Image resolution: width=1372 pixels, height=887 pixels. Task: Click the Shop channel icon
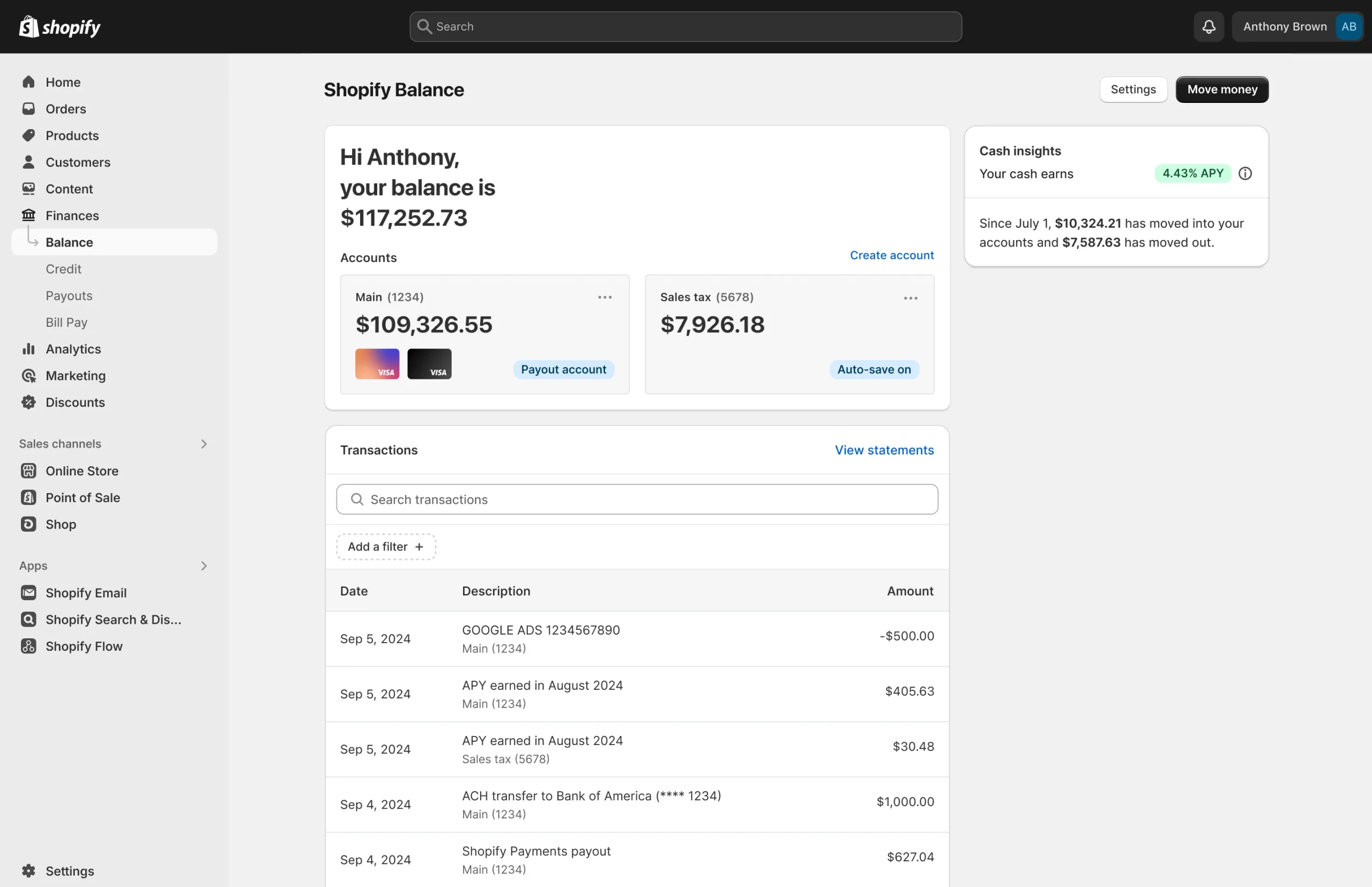[x=28, y=524]
